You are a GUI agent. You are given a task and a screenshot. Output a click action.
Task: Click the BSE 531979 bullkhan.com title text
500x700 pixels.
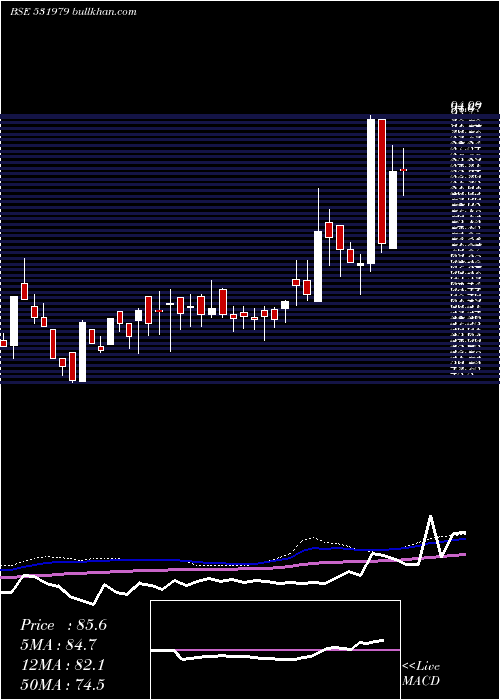tap(73, 12)
